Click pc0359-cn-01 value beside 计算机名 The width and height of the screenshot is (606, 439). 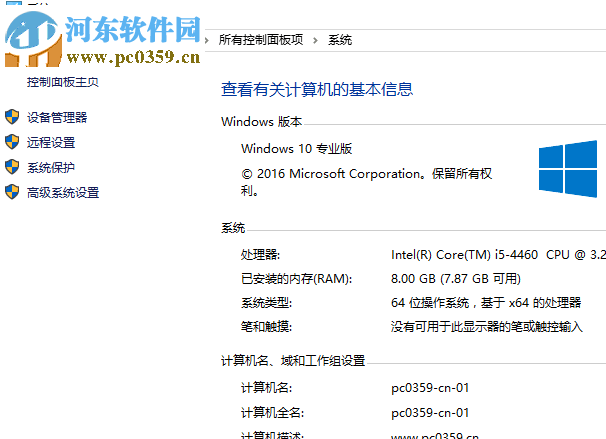[x=430, y=388]
